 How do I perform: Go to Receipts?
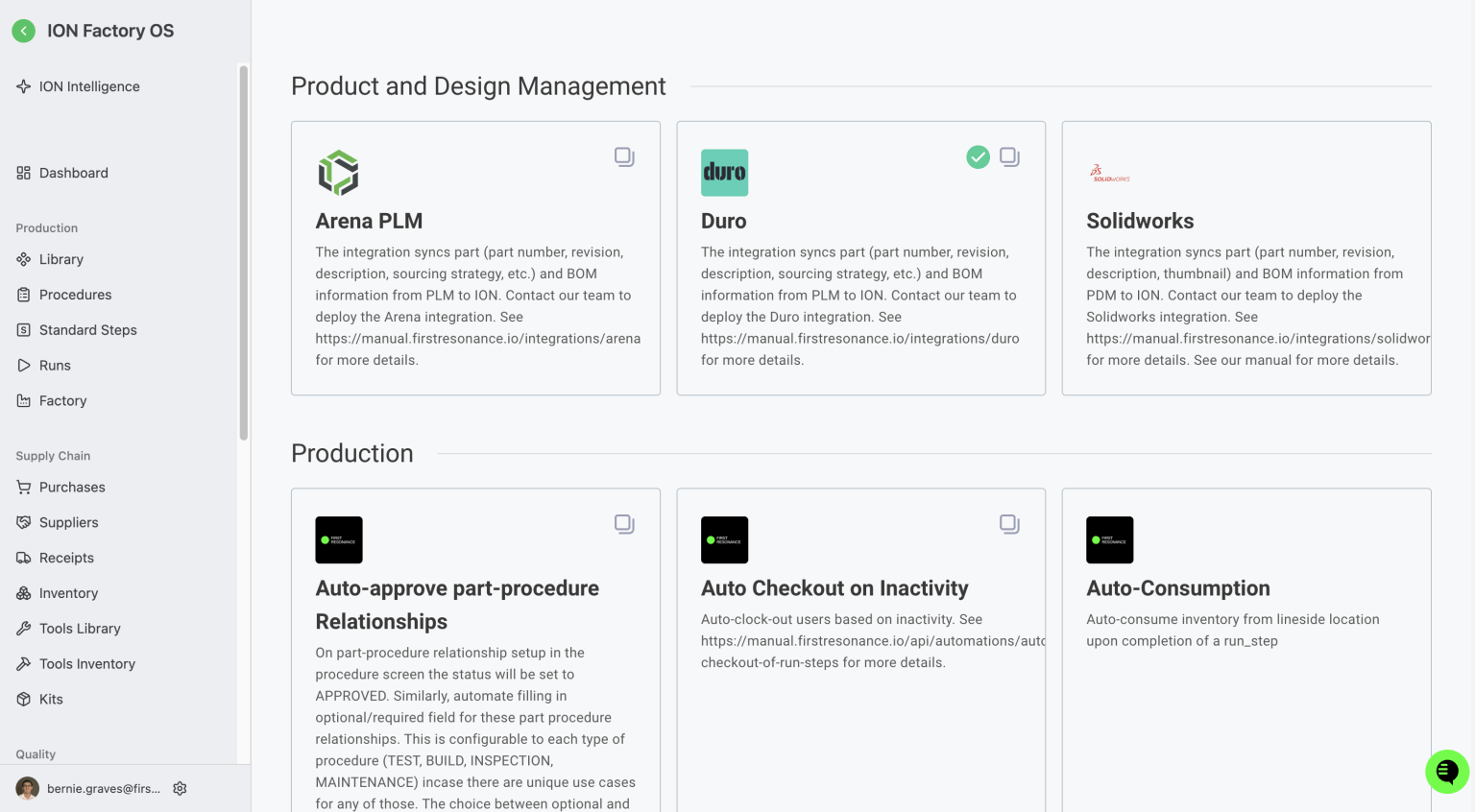66,559
